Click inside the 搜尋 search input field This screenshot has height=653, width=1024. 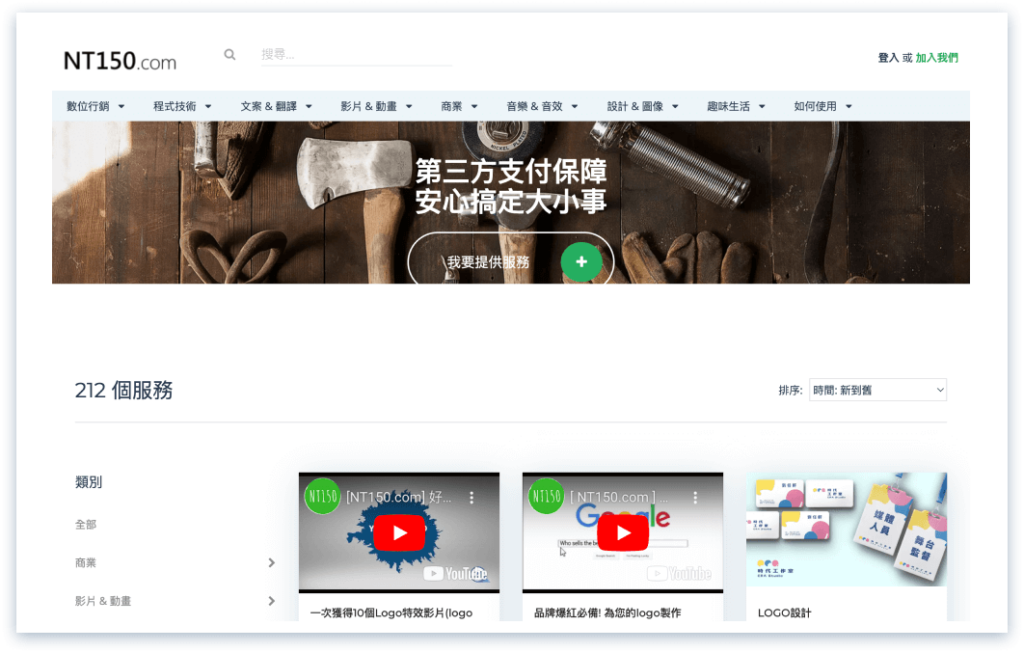pos(357,54)
